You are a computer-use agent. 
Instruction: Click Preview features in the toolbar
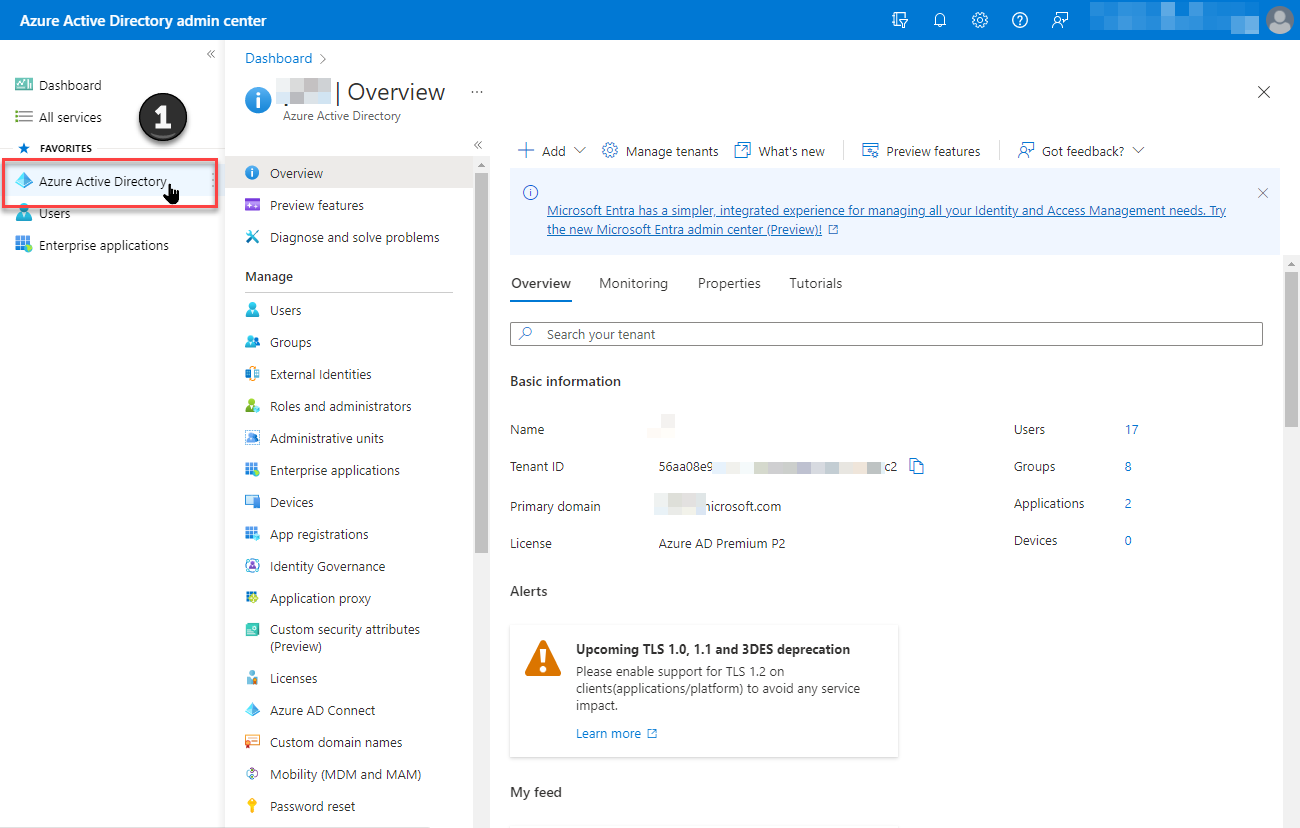(921, 151)
